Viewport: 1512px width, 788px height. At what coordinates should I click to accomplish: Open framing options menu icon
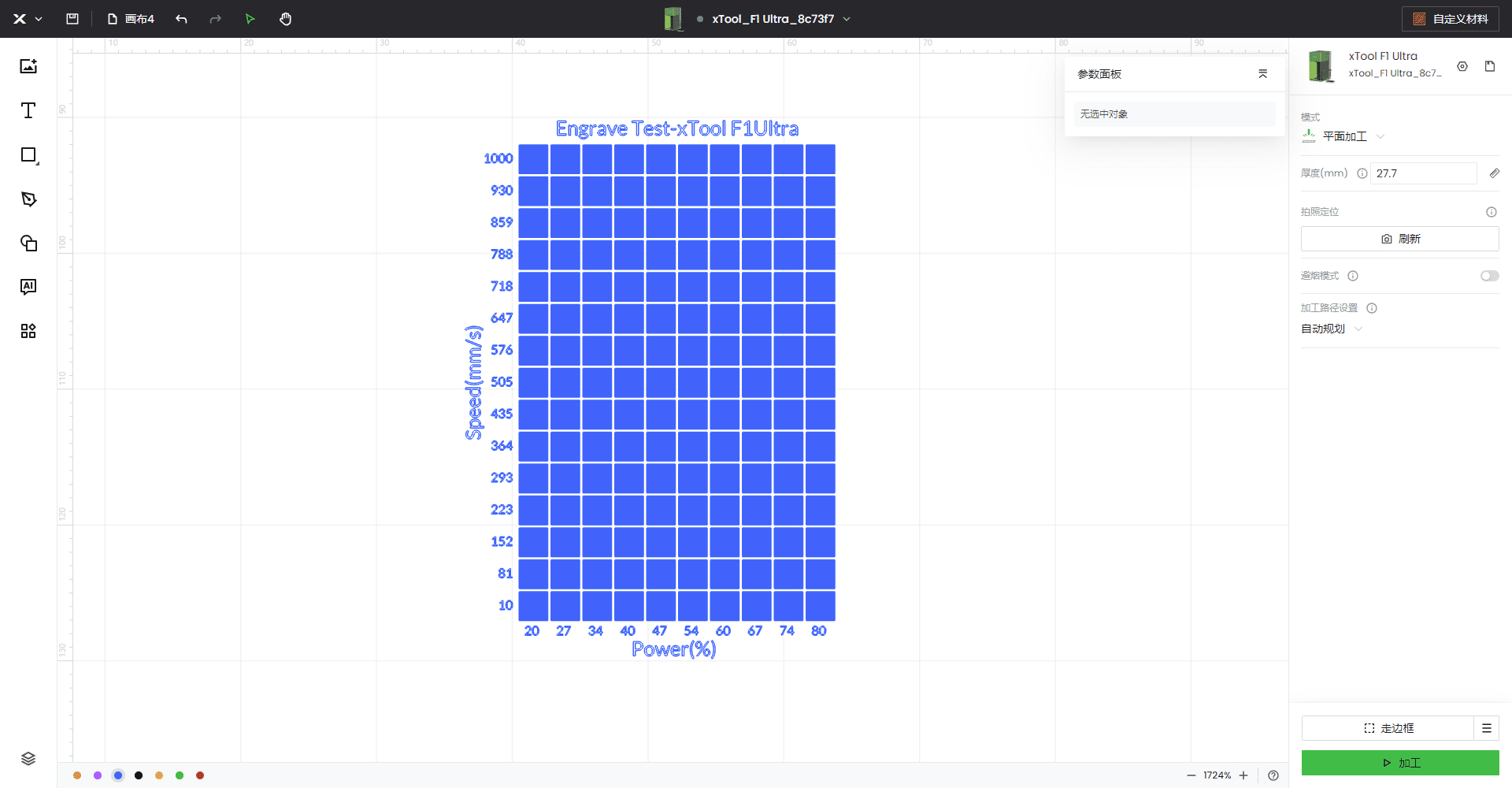(x=1487, y=728)
